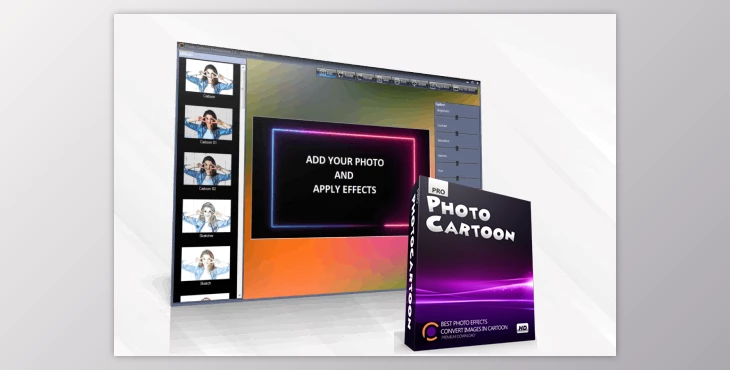
Task: Click the effects list vertical scrollbar
Action: pyautogui.click(x=242, y=181)
